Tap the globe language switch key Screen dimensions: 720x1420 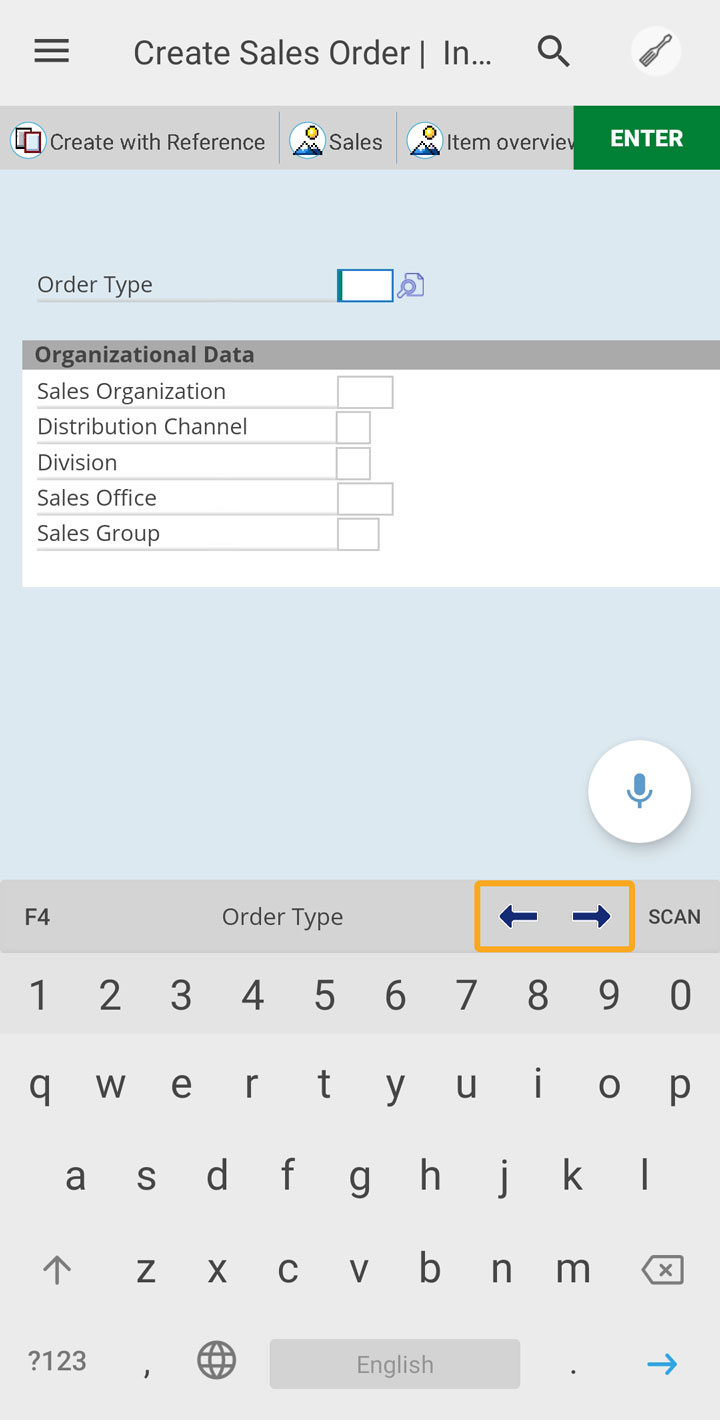217,1361
